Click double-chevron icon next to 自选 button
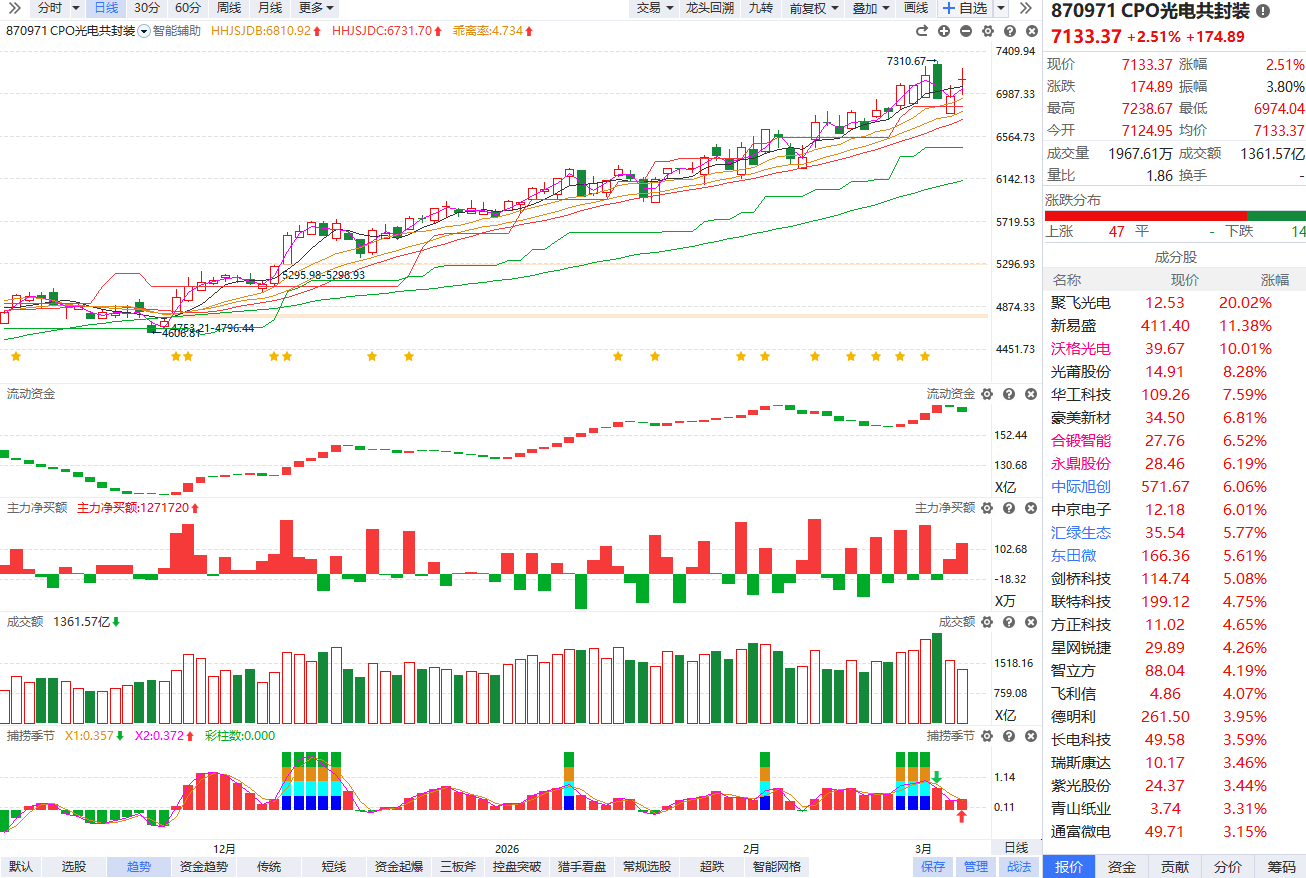The width and height of the screenshot is (1306, 878). [x=1025, y=8]
